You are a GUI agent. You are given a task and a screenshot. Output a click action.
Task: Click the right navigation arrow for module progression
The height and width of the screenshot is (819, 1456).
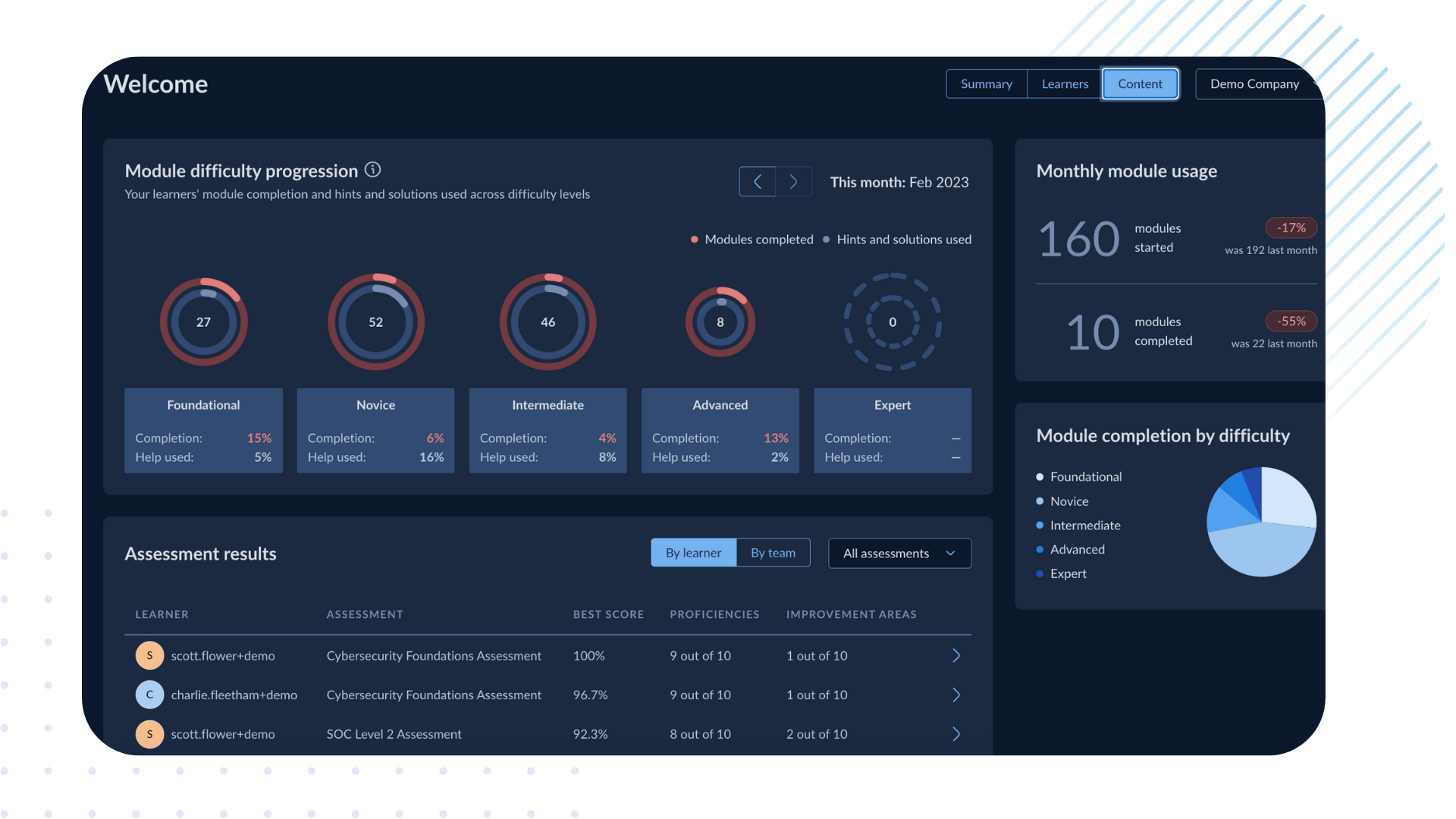(x=793, y=181)
